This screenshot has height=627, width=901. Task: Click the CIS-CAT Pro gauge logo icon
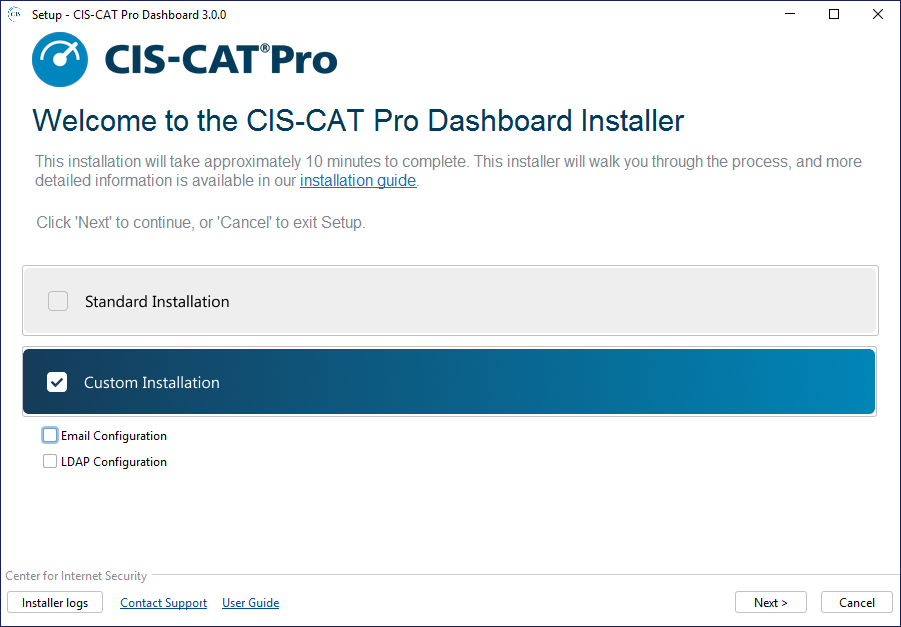pos(60,60)
